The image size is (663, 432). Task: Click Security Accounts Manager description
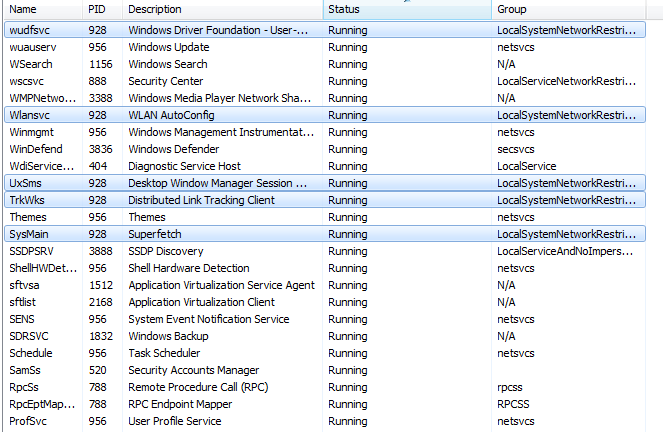194,370
